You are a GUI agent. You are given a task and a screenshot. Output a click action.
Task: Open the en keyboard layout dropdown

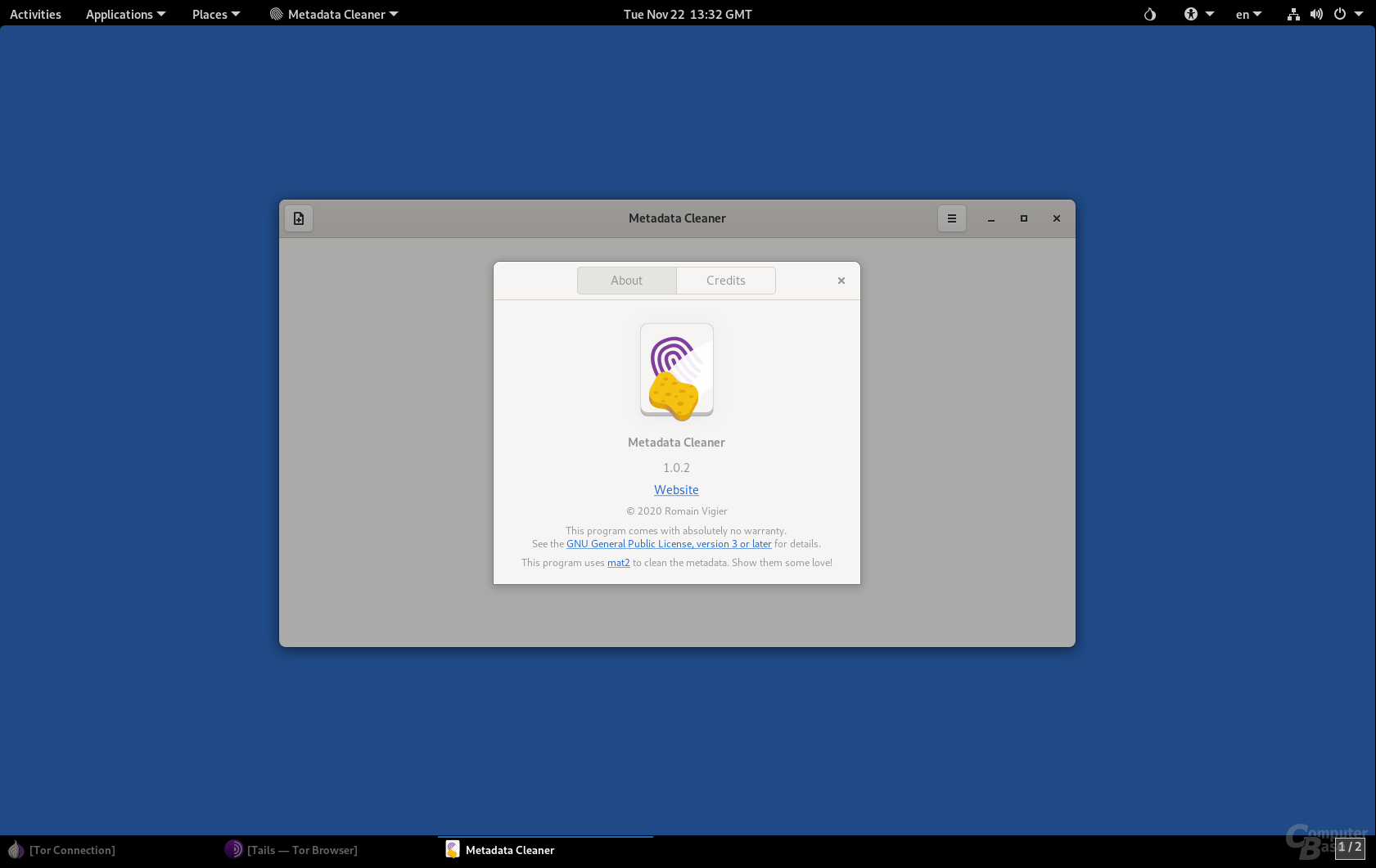click(x=1248, y=14)
